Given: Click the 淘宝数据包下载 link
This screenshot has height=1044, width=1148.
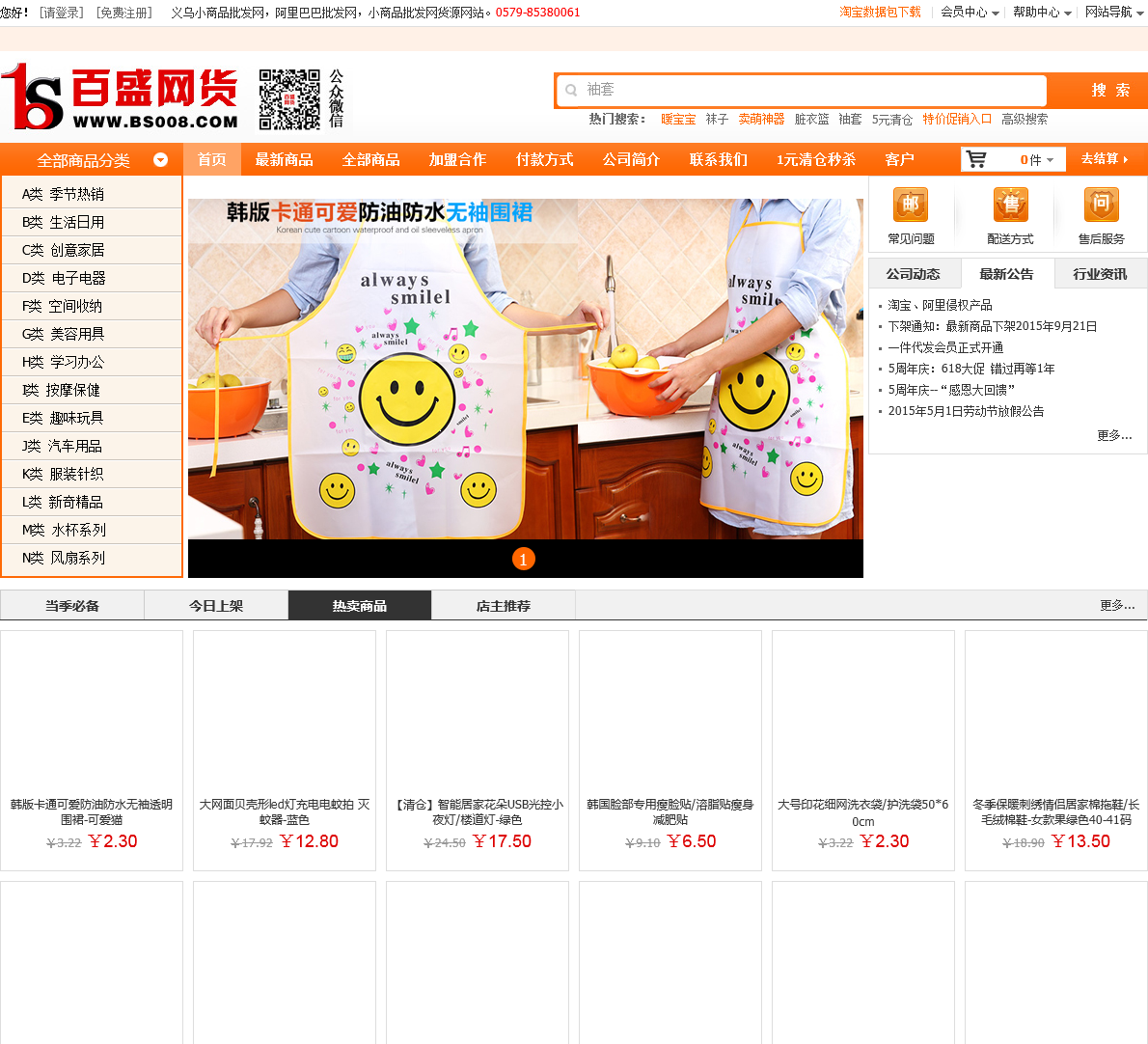Looking at the screenshot, I should point(880,12).
